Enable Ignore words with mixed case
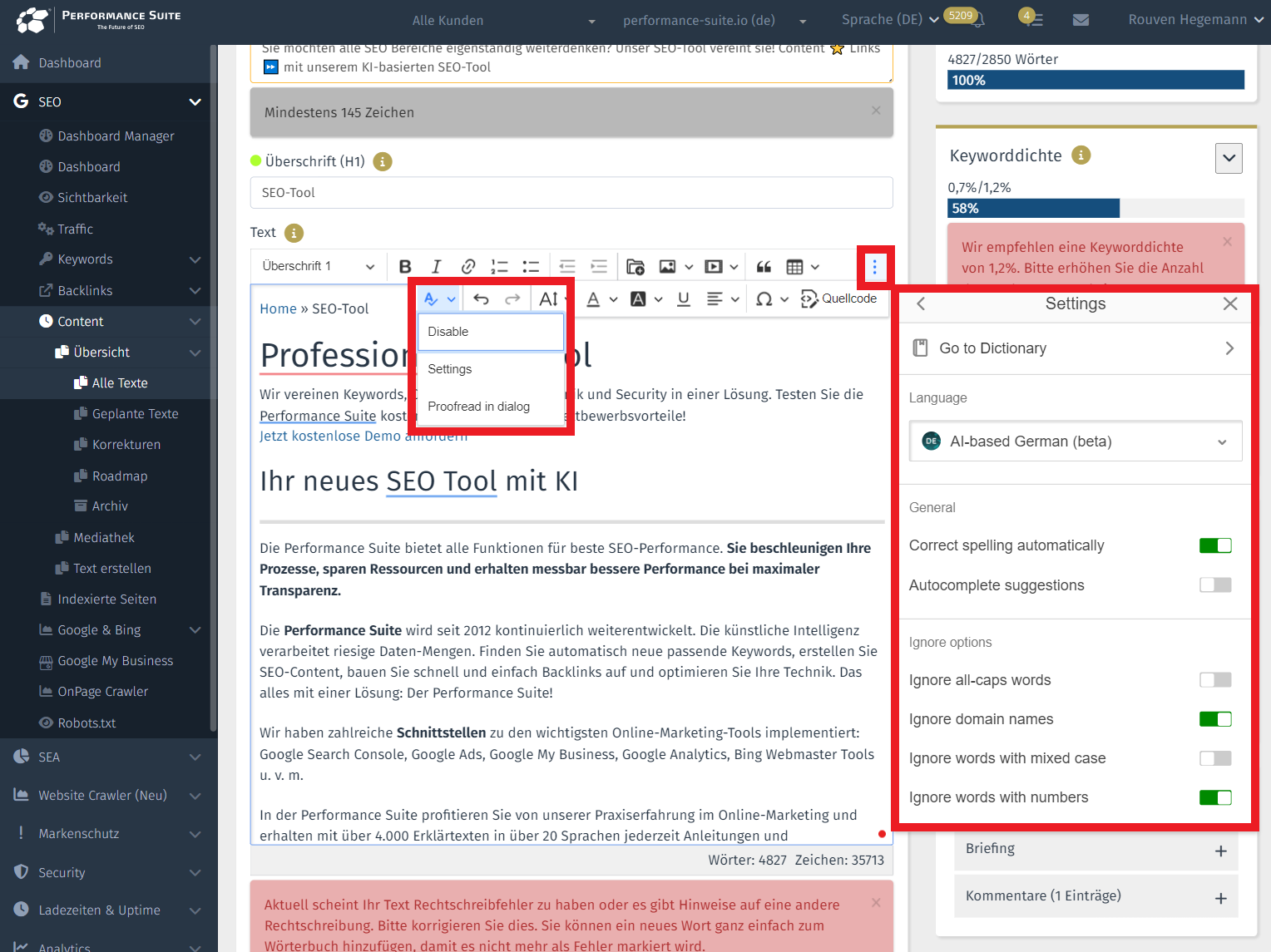 [x=1215, y=758]
